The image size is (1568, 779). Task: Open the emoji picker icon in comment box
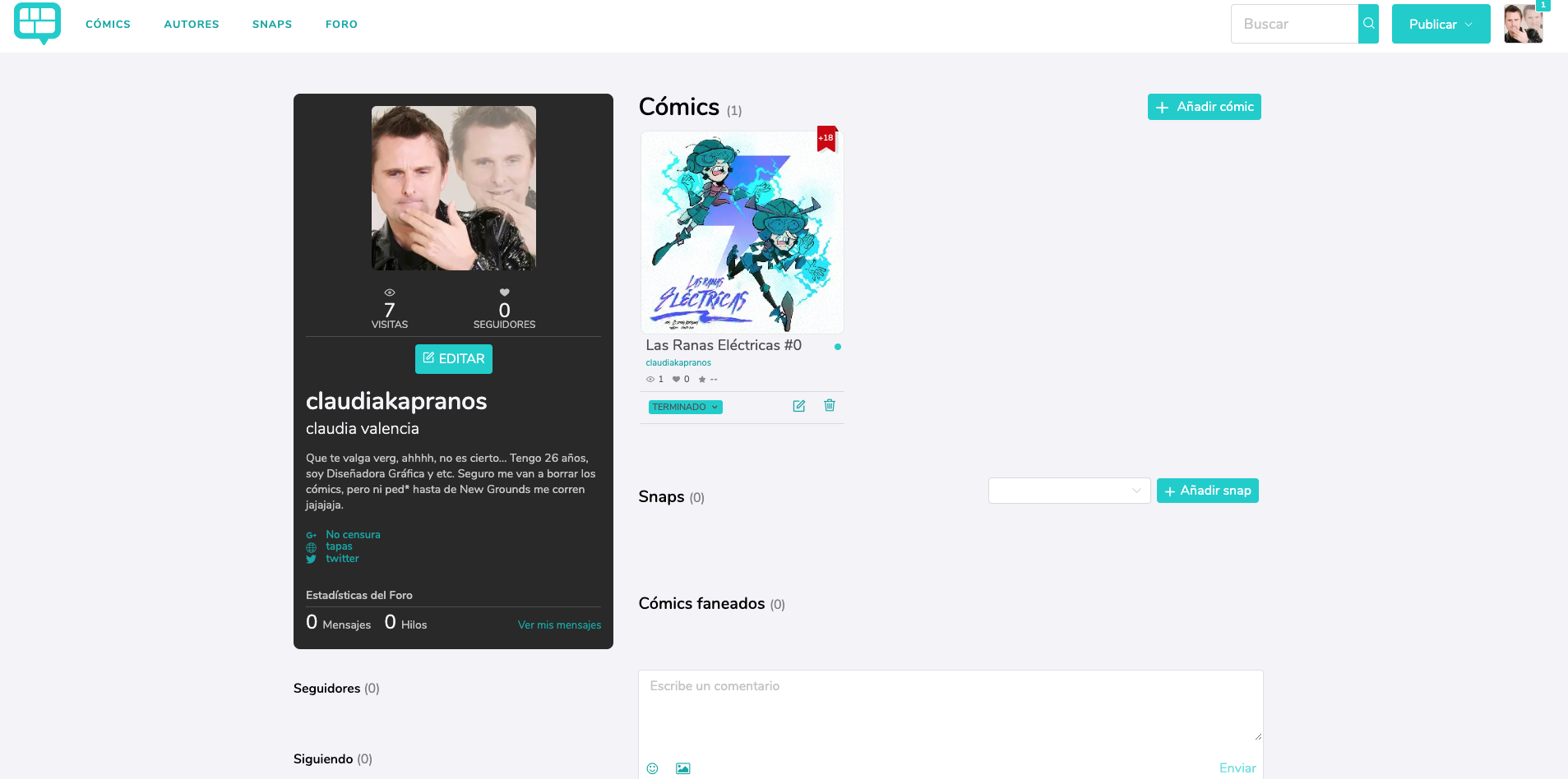tap(652, 768)
